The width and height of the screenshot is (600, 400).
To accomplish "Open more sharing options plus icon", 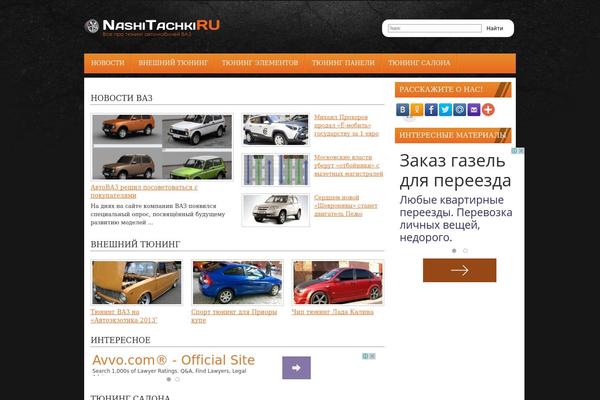I will (488, 109).
